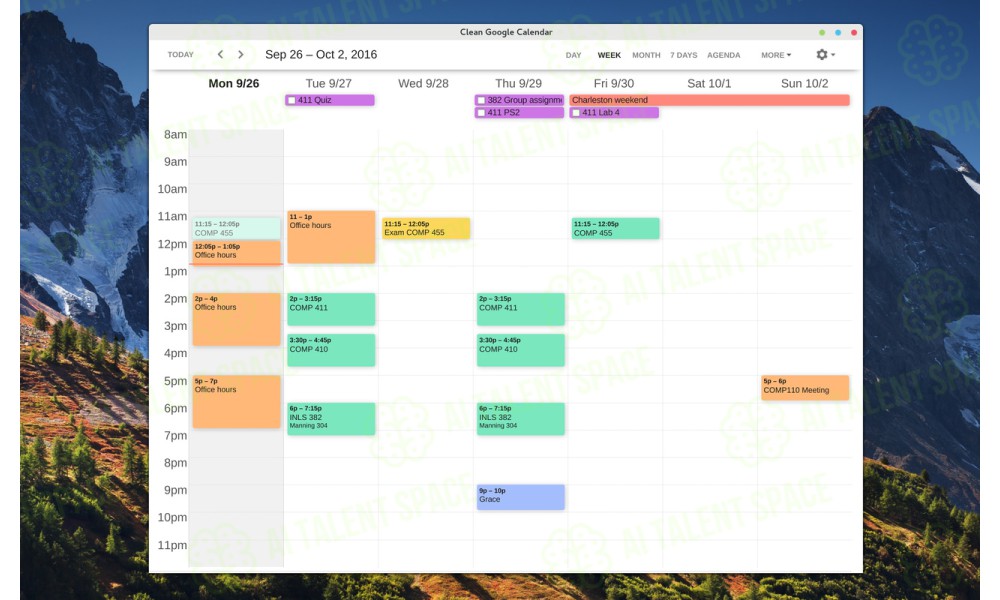Click the 11pm time label
Viewport: 1000px width, 600px height.
pyautogui.click(x=172, y=545)
